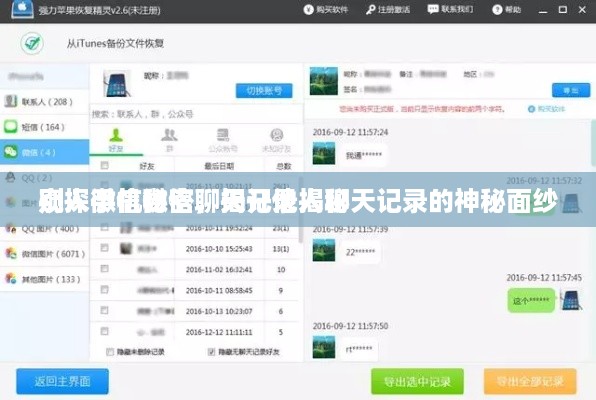Select QQ (2) in sidebar
Image resolution: width=596 pixels, height=400 pixels.
point(44,178)
